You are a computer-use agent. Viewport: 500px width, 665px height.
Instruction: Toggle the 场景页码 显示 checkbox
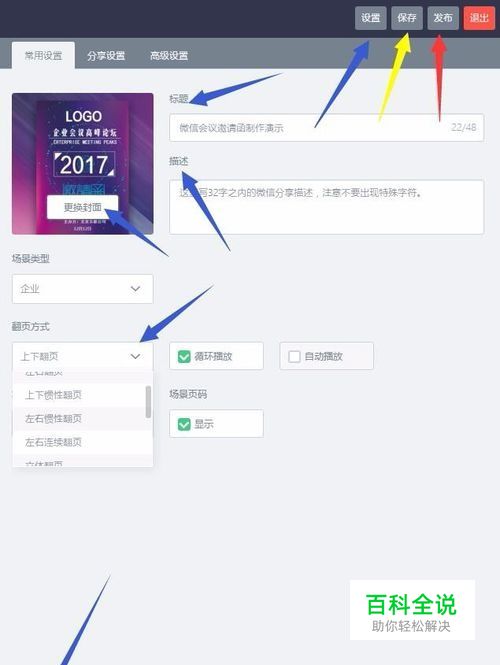point(184,424)
